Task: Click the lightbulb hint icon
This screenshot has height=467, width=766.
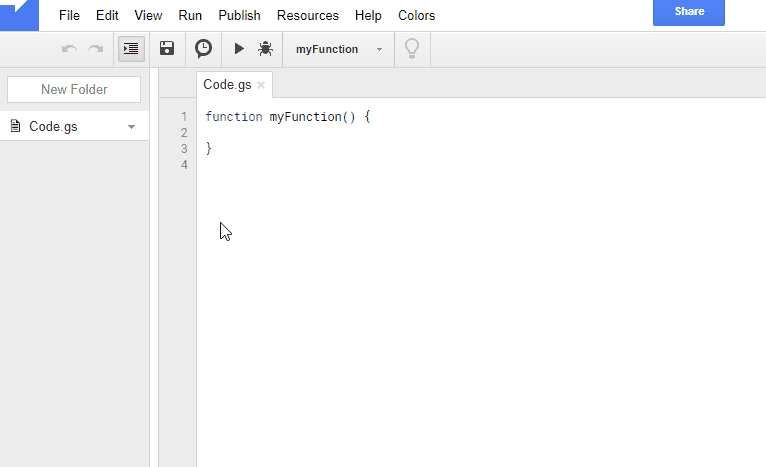Action: coord(412,49)
